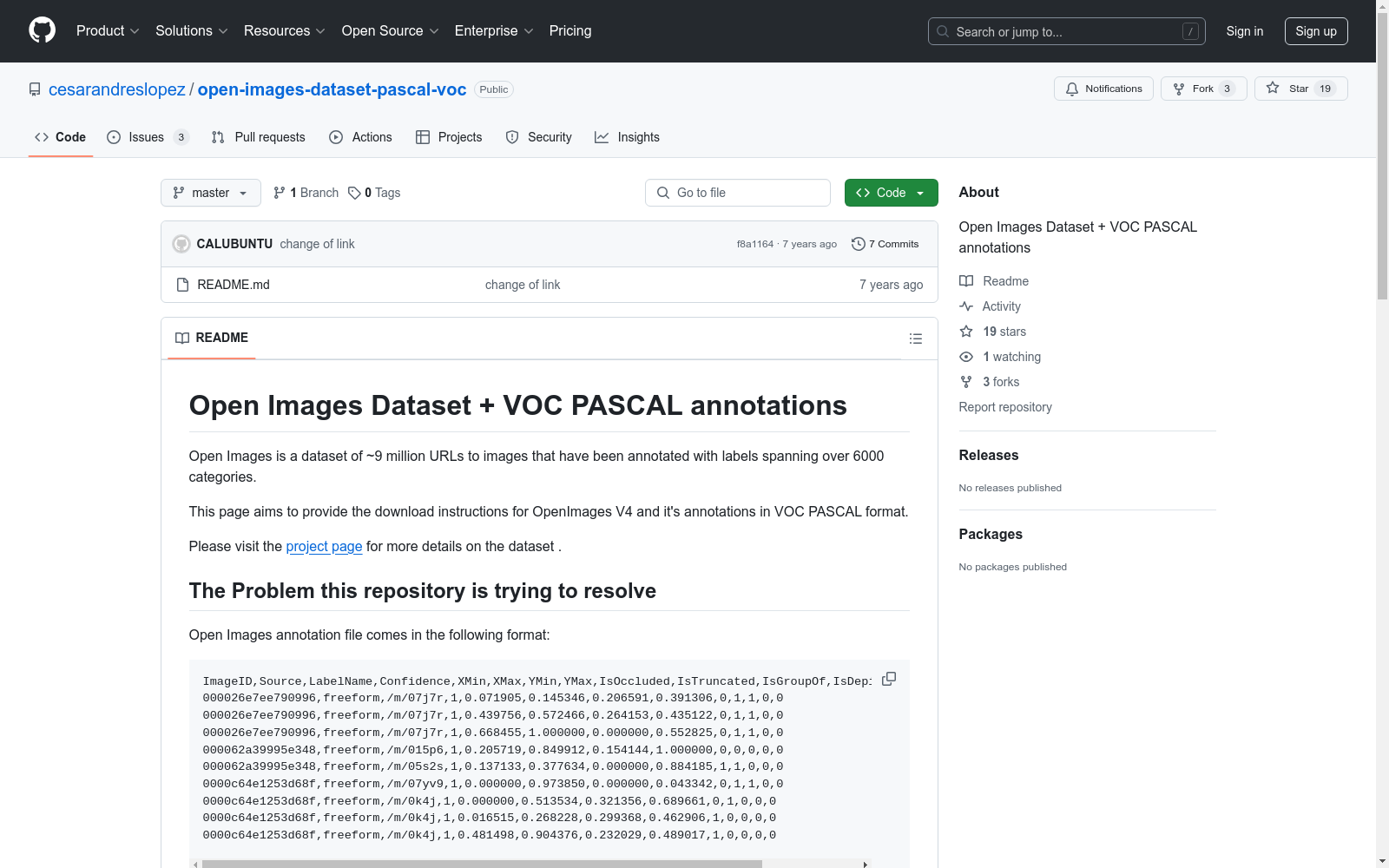The width and height of the screenshot is (1389, 868).
Task: Click the Sign up button
Action: pos(1316,31)
